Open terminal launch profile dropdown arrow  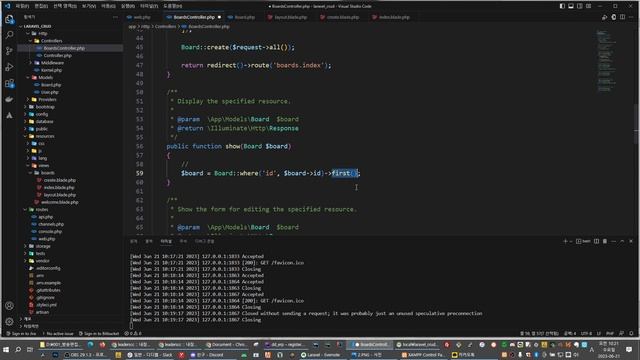(x=571, y=241)
